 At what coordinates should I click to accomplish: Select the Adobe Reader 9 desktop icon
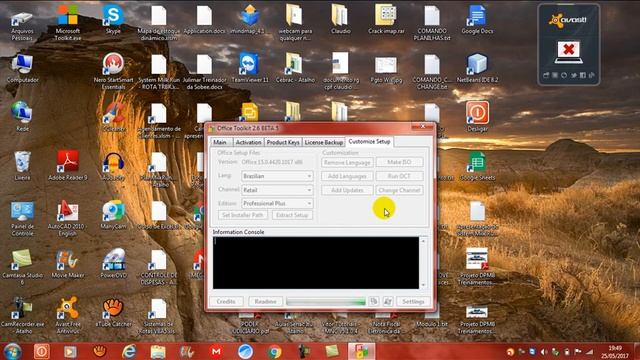(68, 165)
